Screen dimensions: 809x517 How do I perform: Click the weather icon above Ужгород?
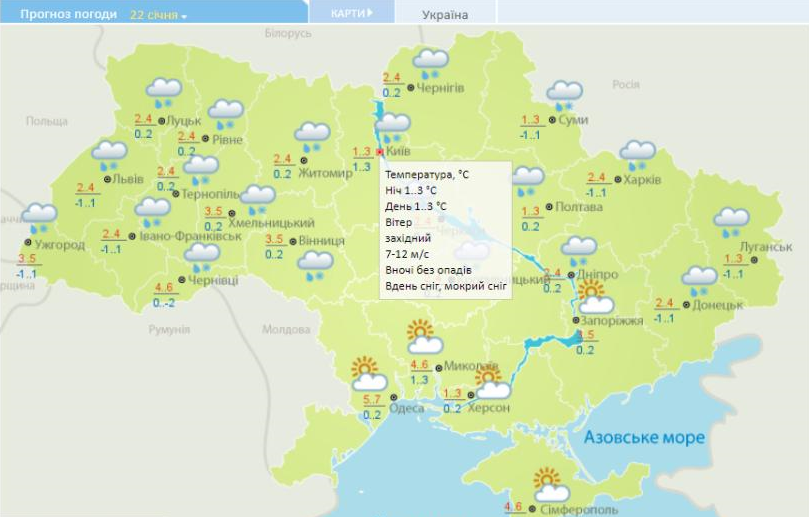click(39, 217)
